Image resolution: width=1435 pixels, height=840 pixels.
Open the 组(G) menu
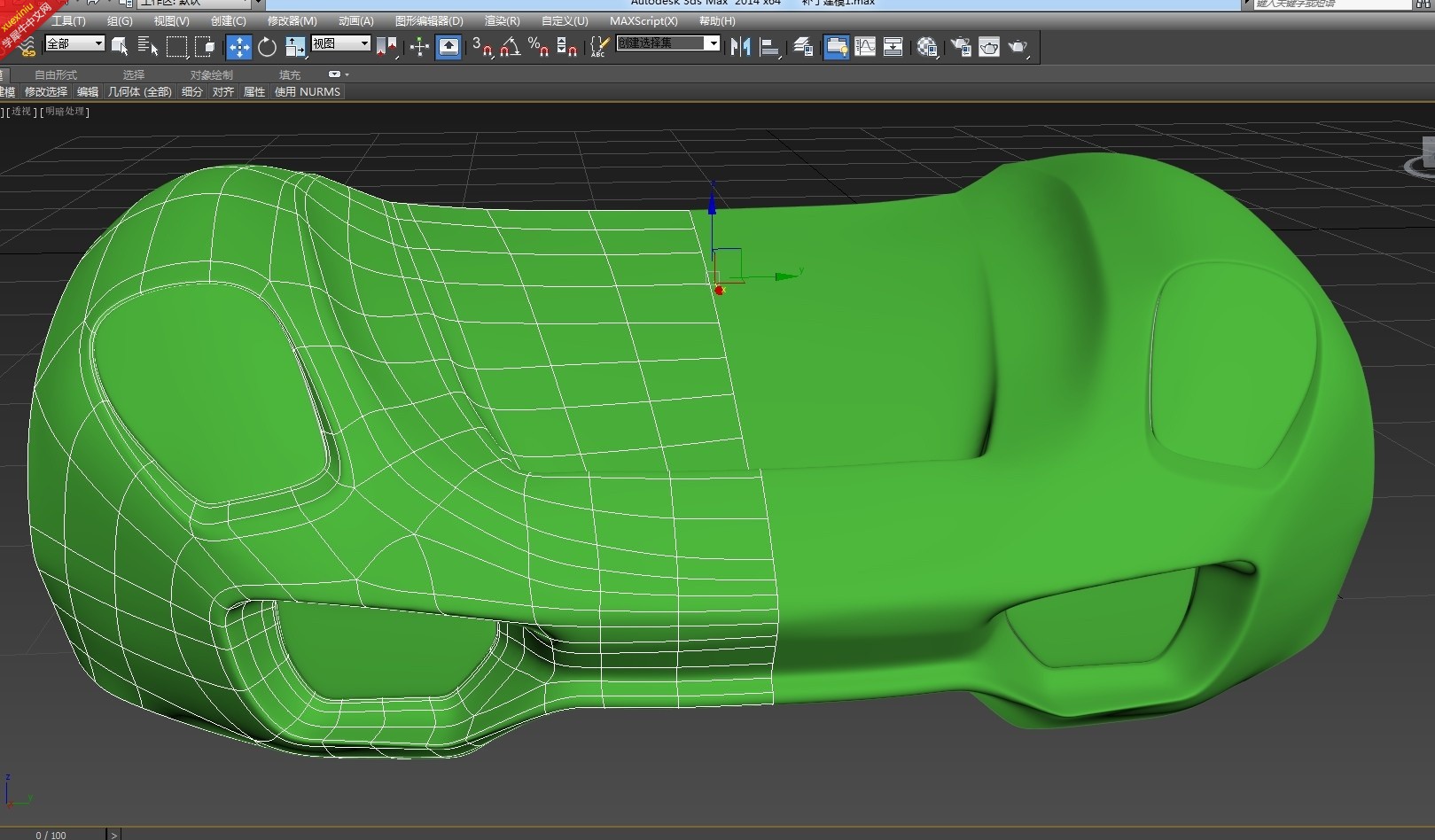point(120,20)
